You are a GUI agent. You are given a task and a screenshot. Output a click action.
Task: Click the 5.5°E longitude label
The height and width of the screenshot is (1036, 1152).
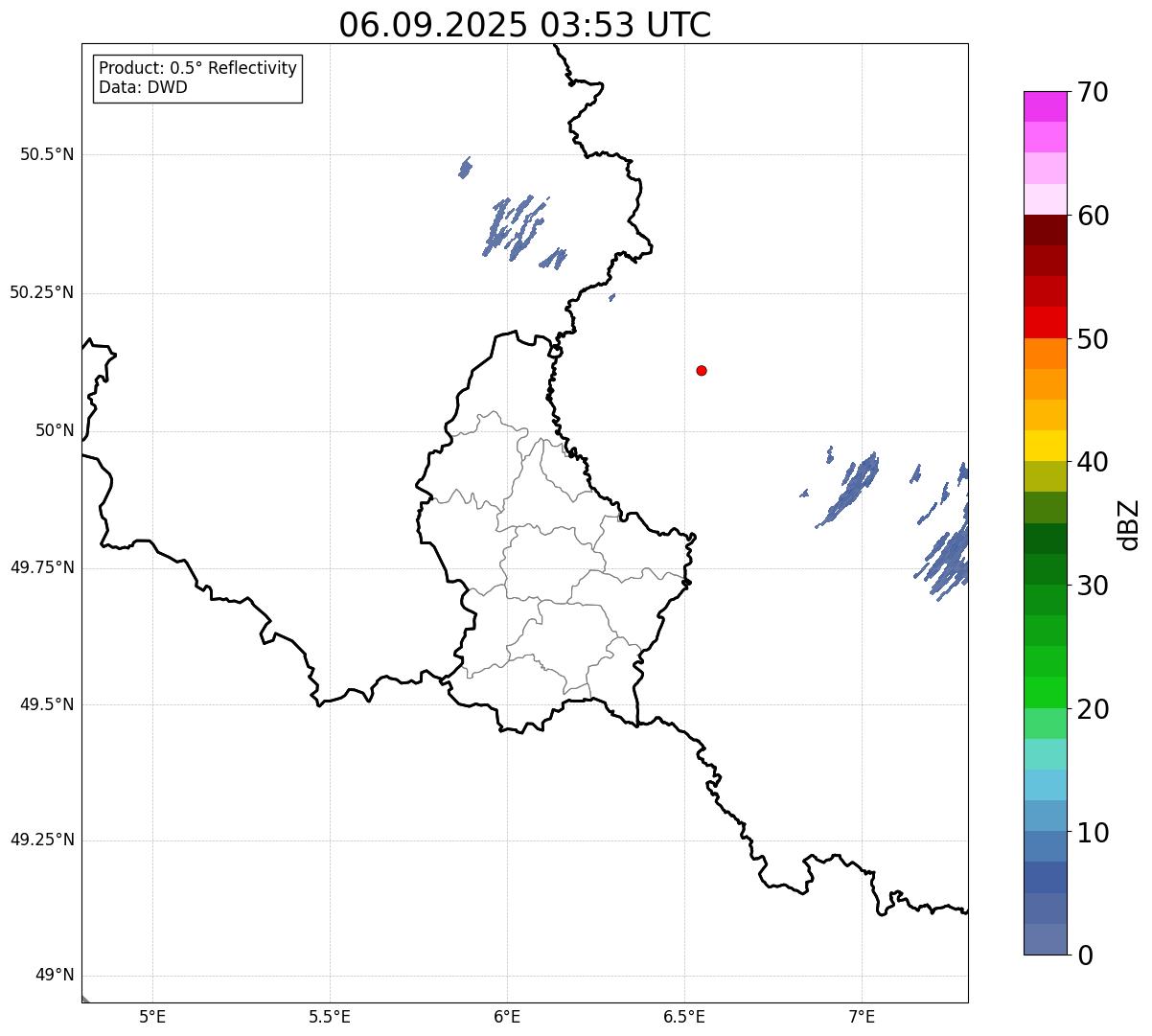(330, 1016)
